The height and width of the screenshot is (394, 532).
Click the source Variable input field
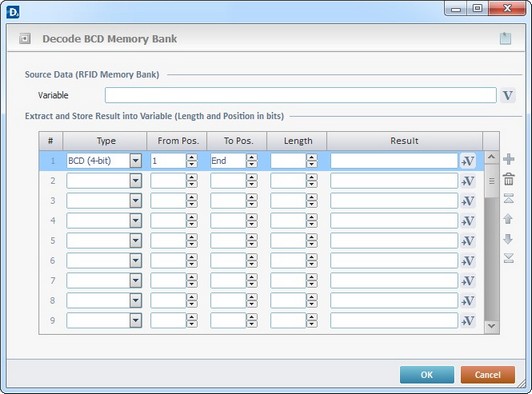(301, 95)
